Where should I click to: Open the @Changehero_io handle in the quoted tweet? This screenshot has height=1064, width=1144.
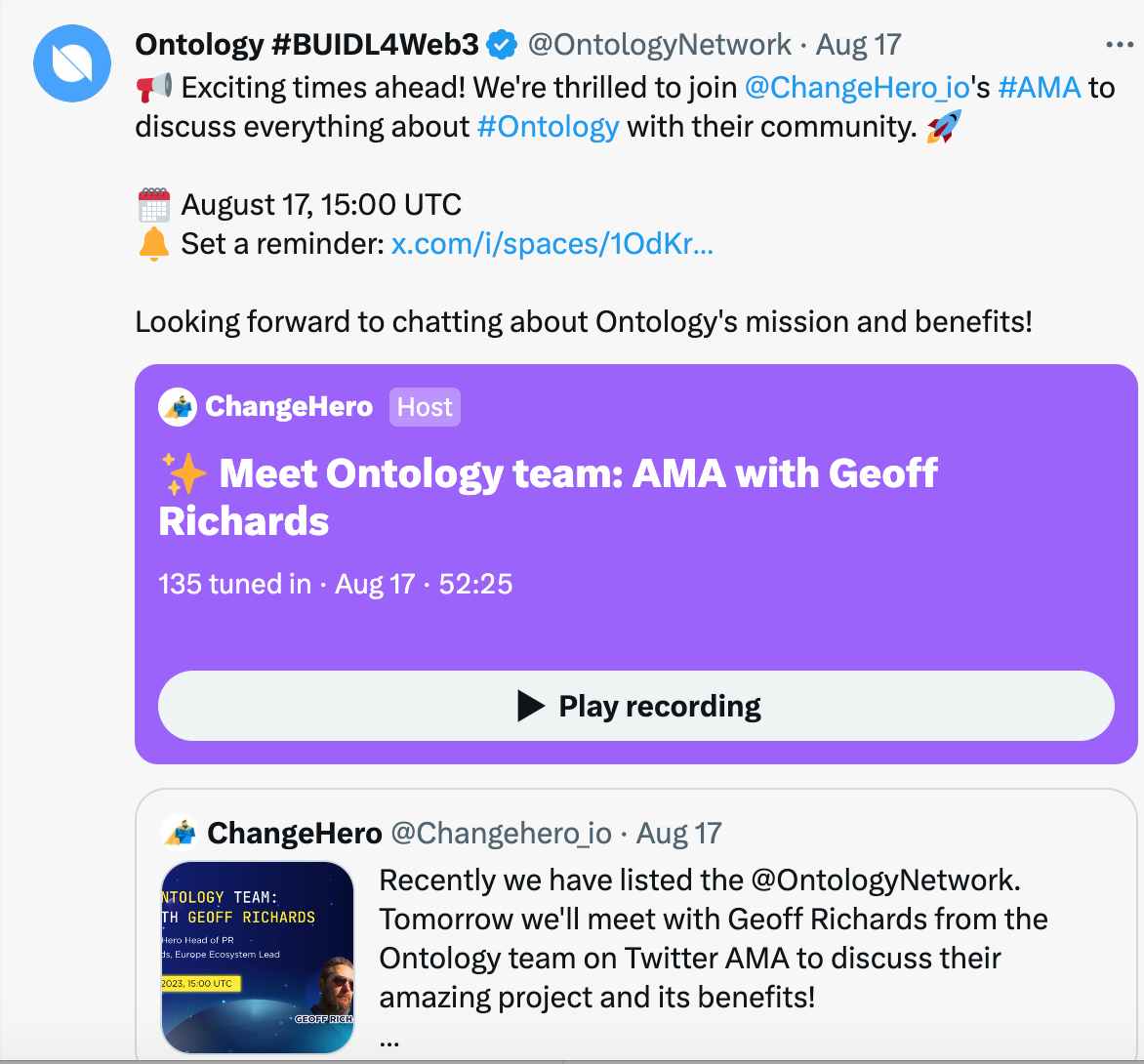coord(501,833)
